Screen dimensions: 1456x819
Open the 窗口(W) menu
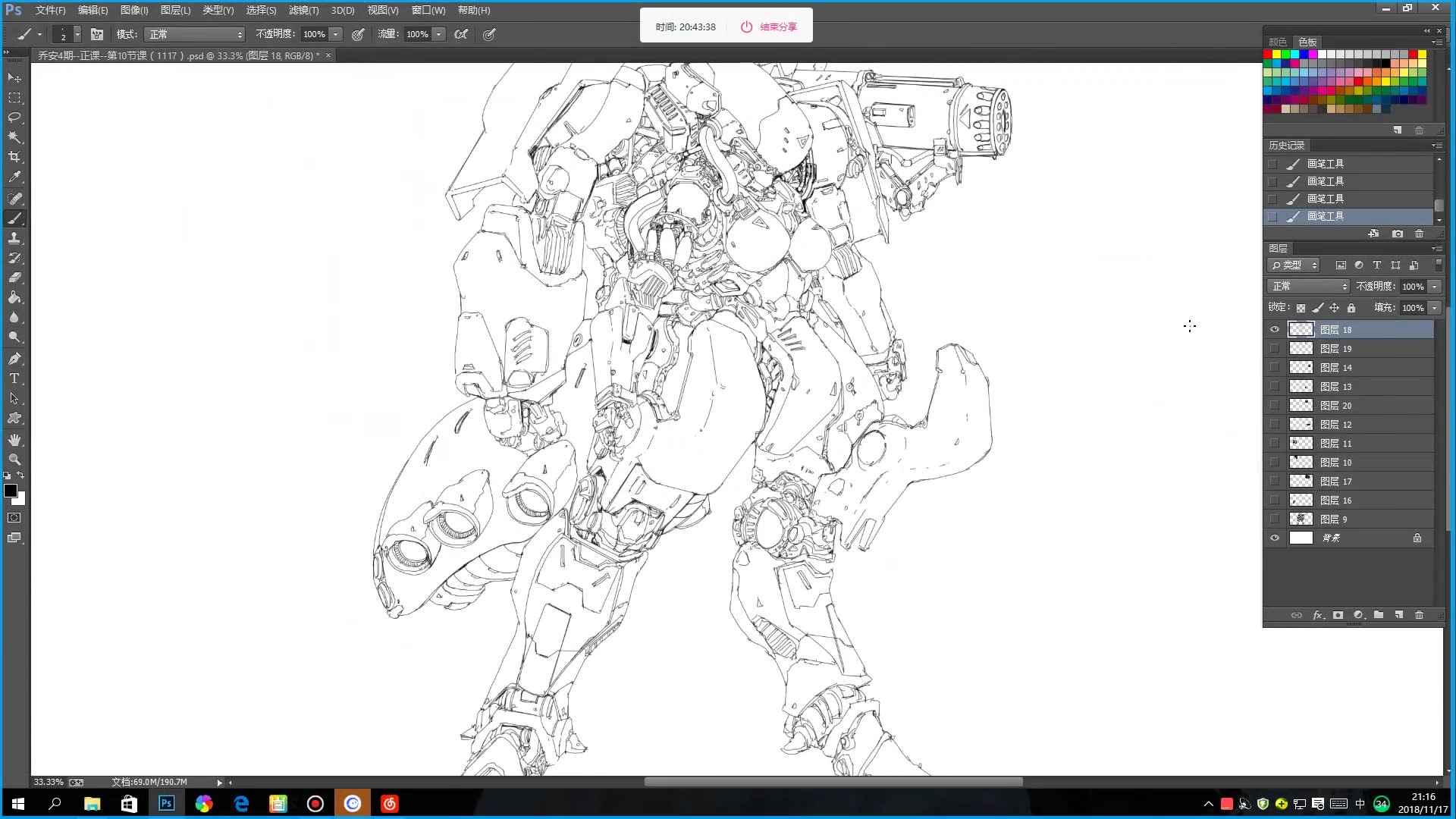[x=428, y=10]
